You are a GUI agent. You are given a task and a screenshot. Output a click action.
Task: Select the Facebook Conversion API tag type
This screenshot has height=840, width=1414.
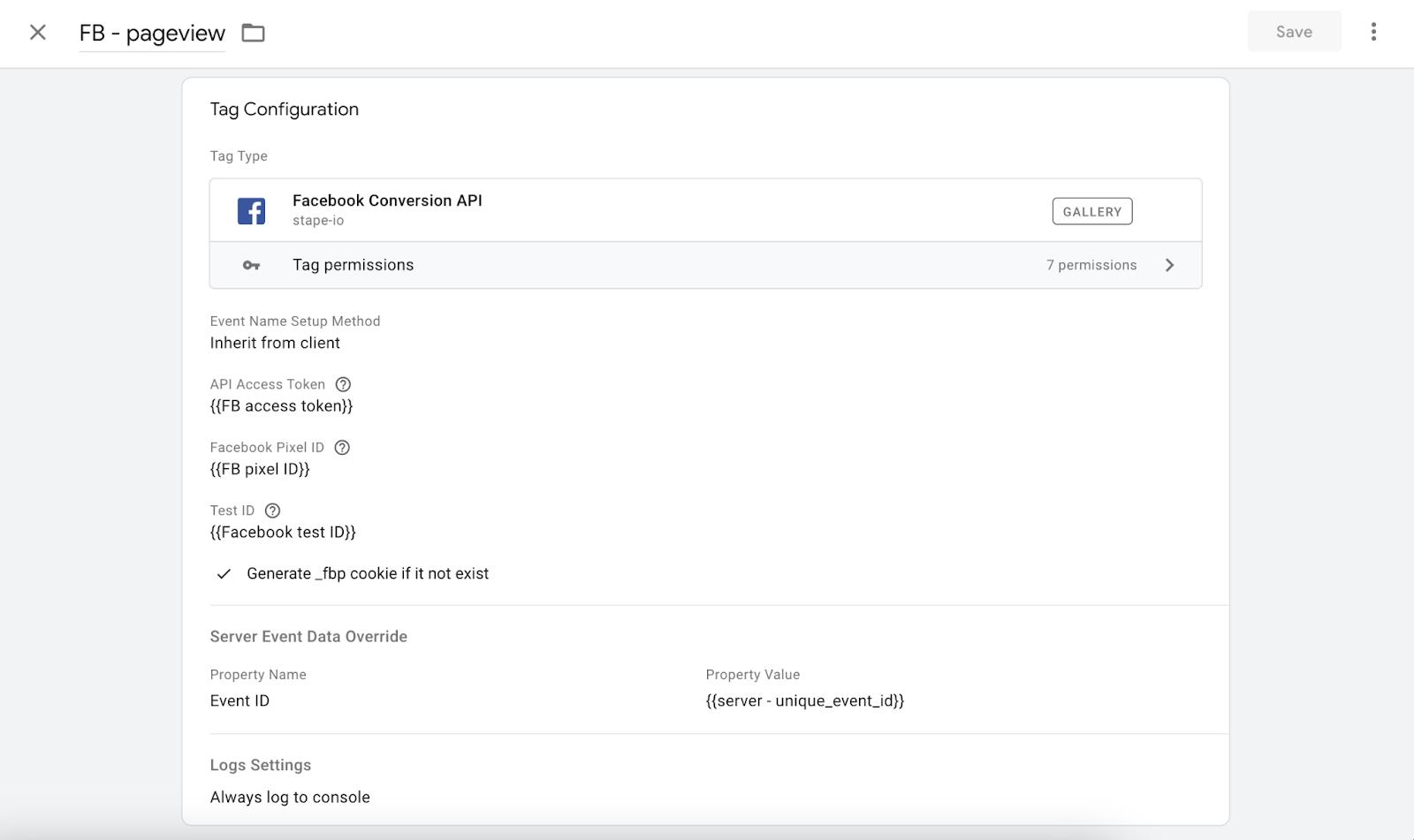(x=705, y=210)
